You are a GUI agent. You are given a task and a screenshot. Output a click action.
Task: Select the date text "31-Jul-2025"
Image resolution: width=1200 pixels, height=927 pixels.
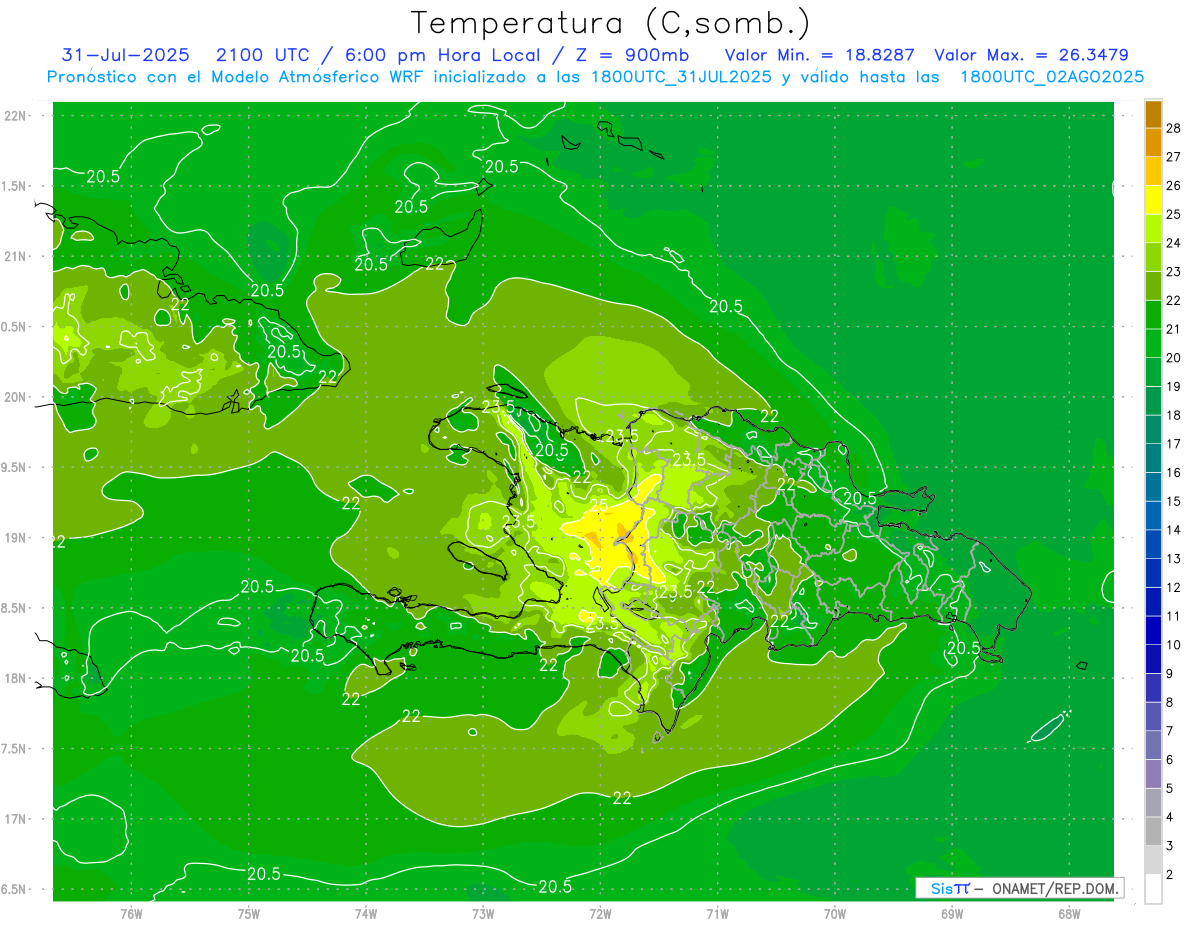pyautogui.click(x=125, y=55)
